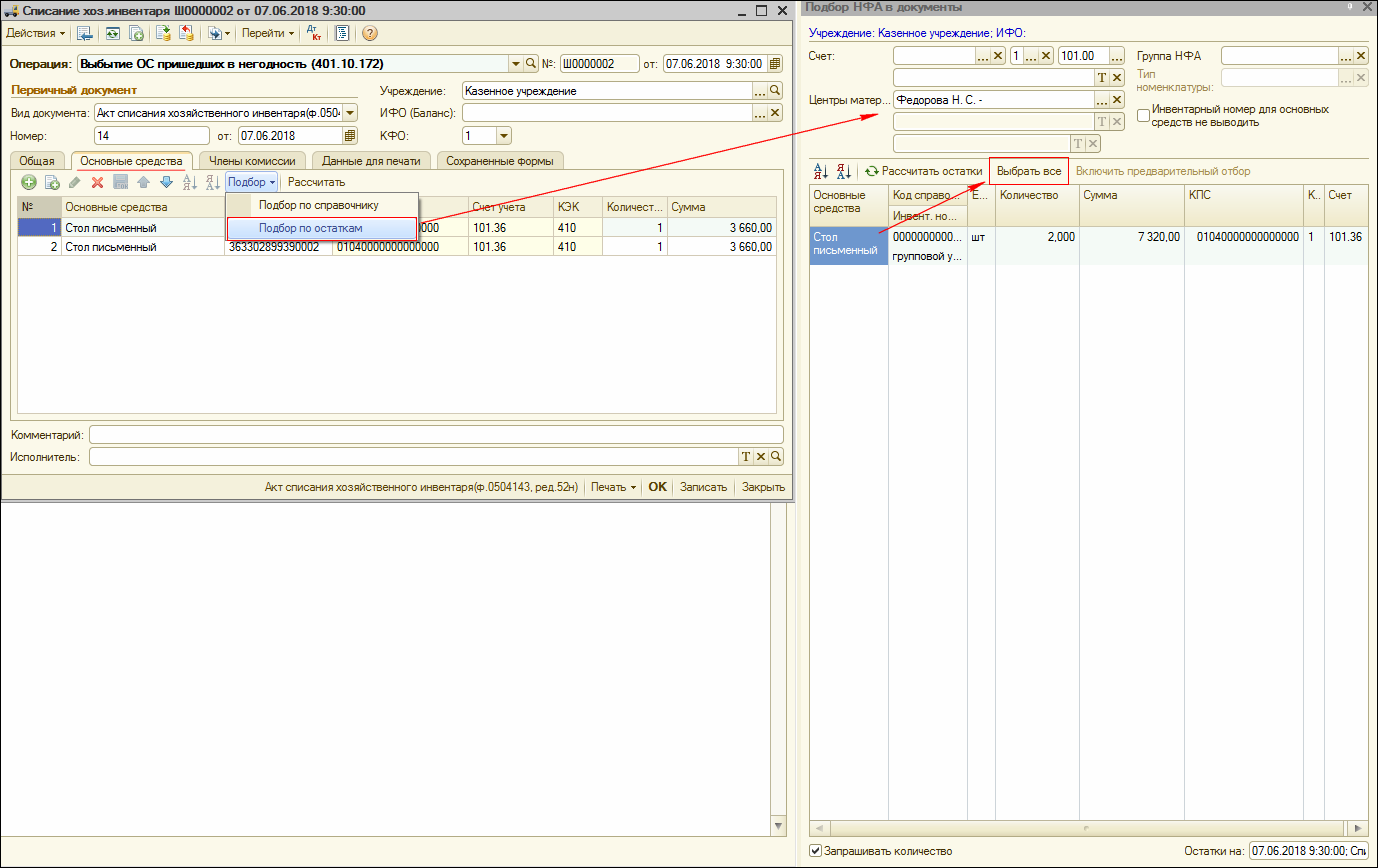Open selection for the 101.00 account field

click(1117, 56)
